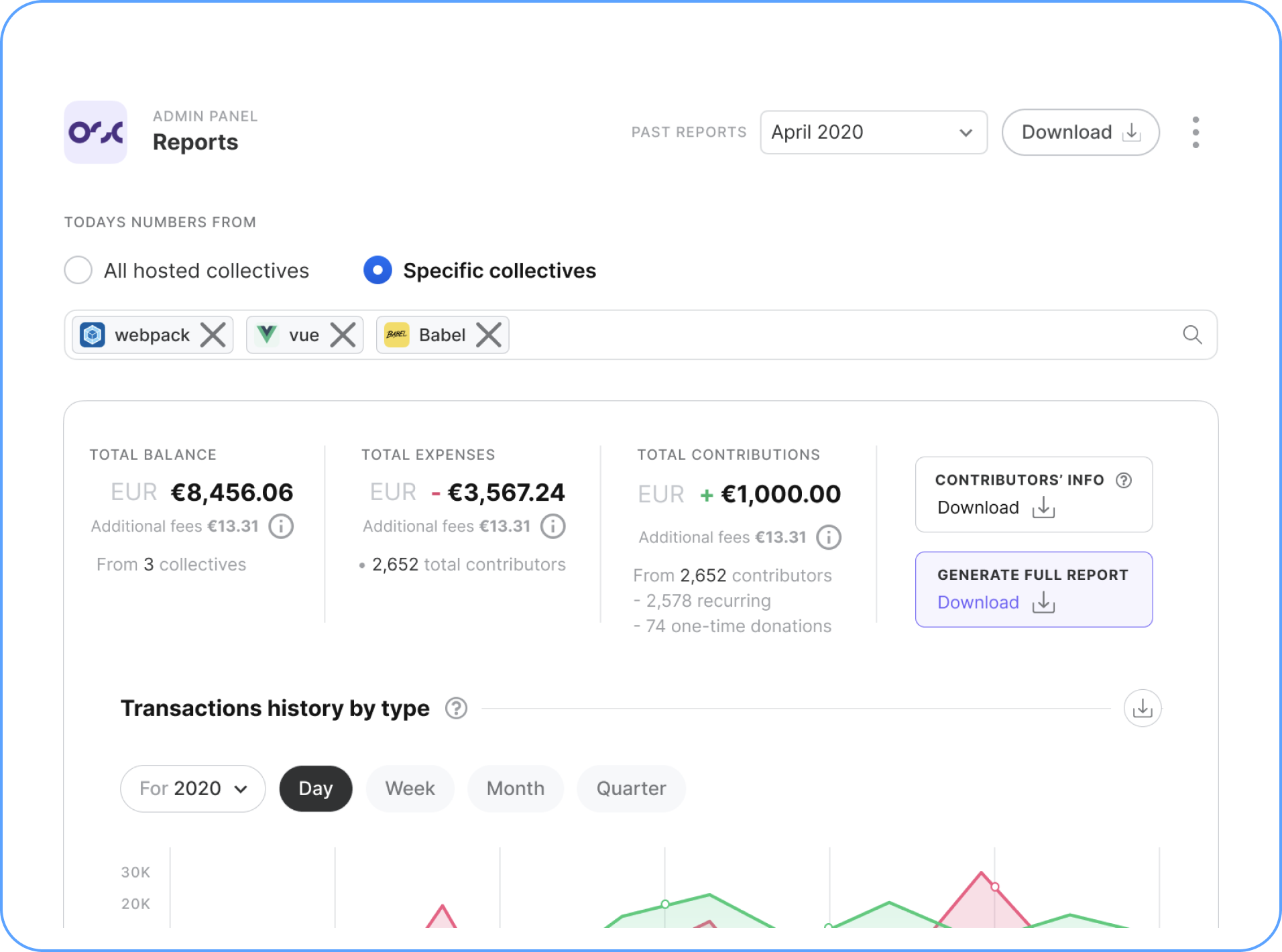Click the Babel collective logo icon
The height and width of the screenshot is (952, 1282).
396,335
